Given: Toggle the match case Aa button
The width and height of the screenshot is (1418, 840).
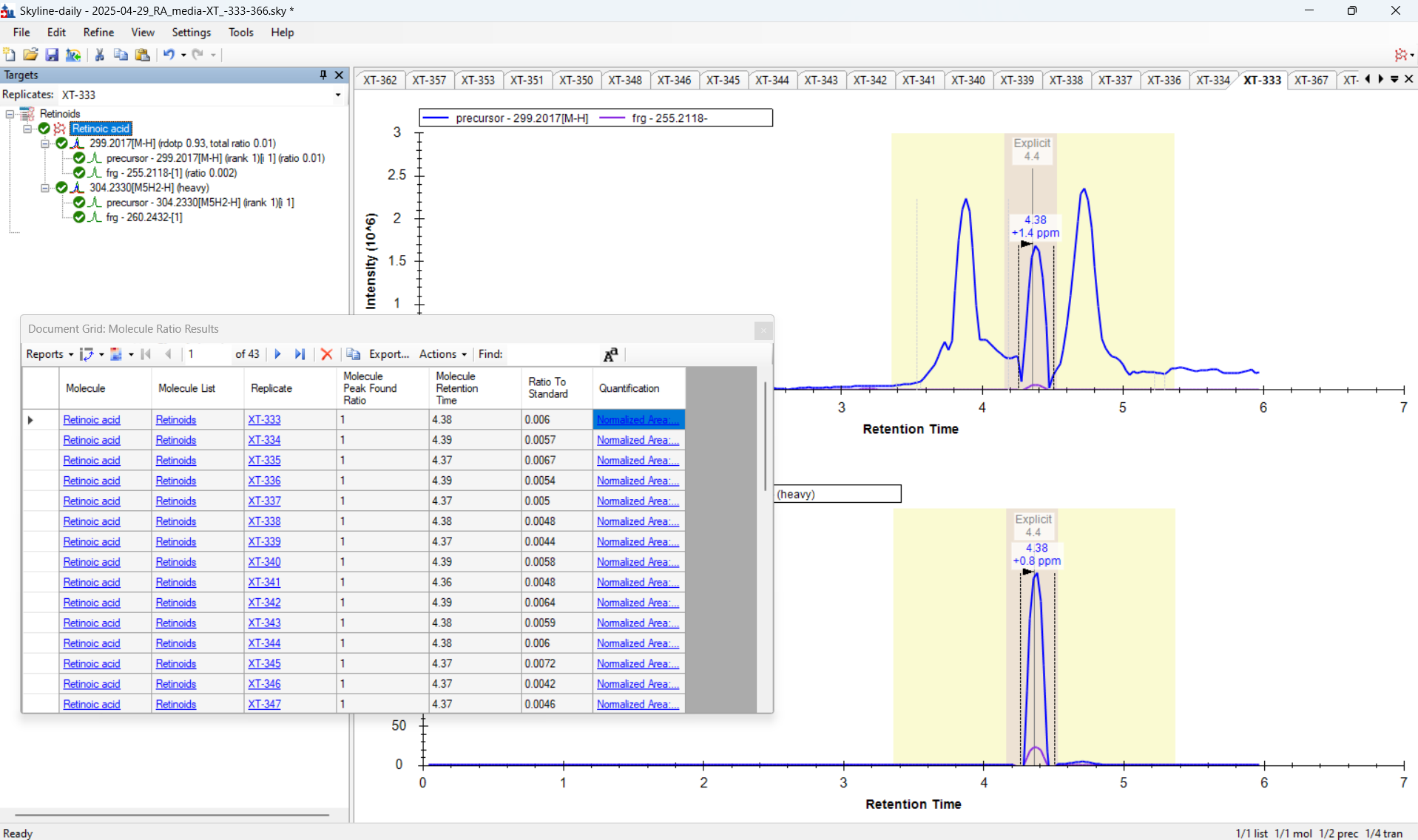Looking at the screenshot, I should click(610, 355).
